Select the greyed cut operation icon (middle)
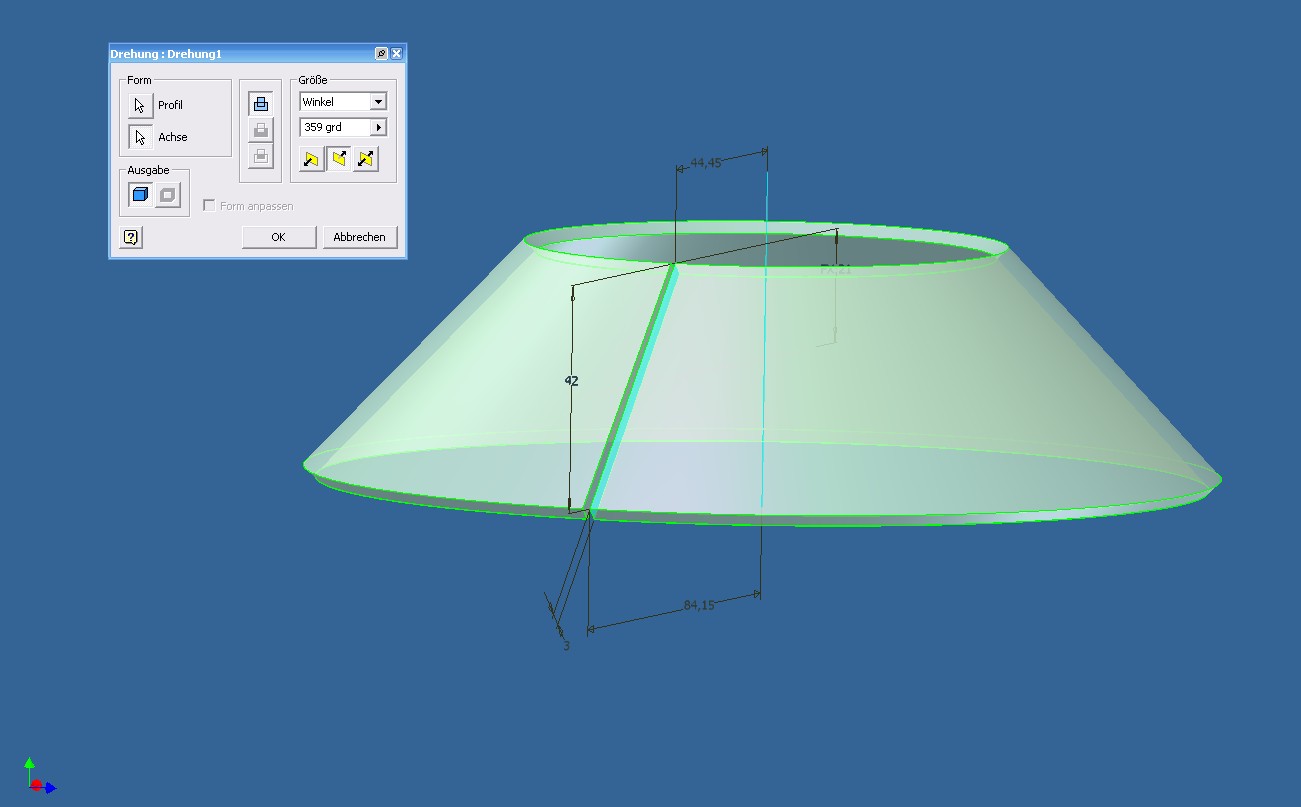1301x807 pixels. click(x=261, y=129)
